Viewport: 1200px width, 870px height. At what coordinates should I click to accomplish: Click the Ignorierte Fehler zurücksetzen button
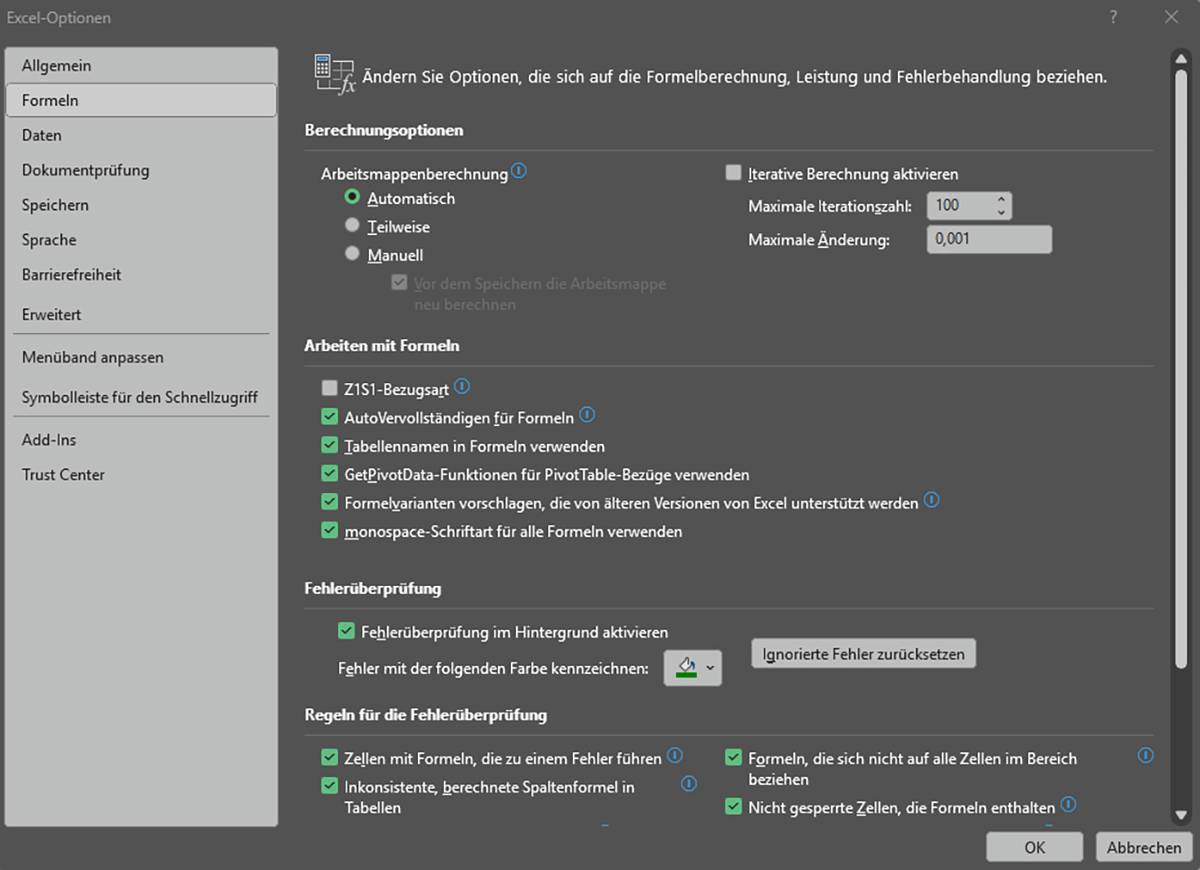[x=863, y=654]
